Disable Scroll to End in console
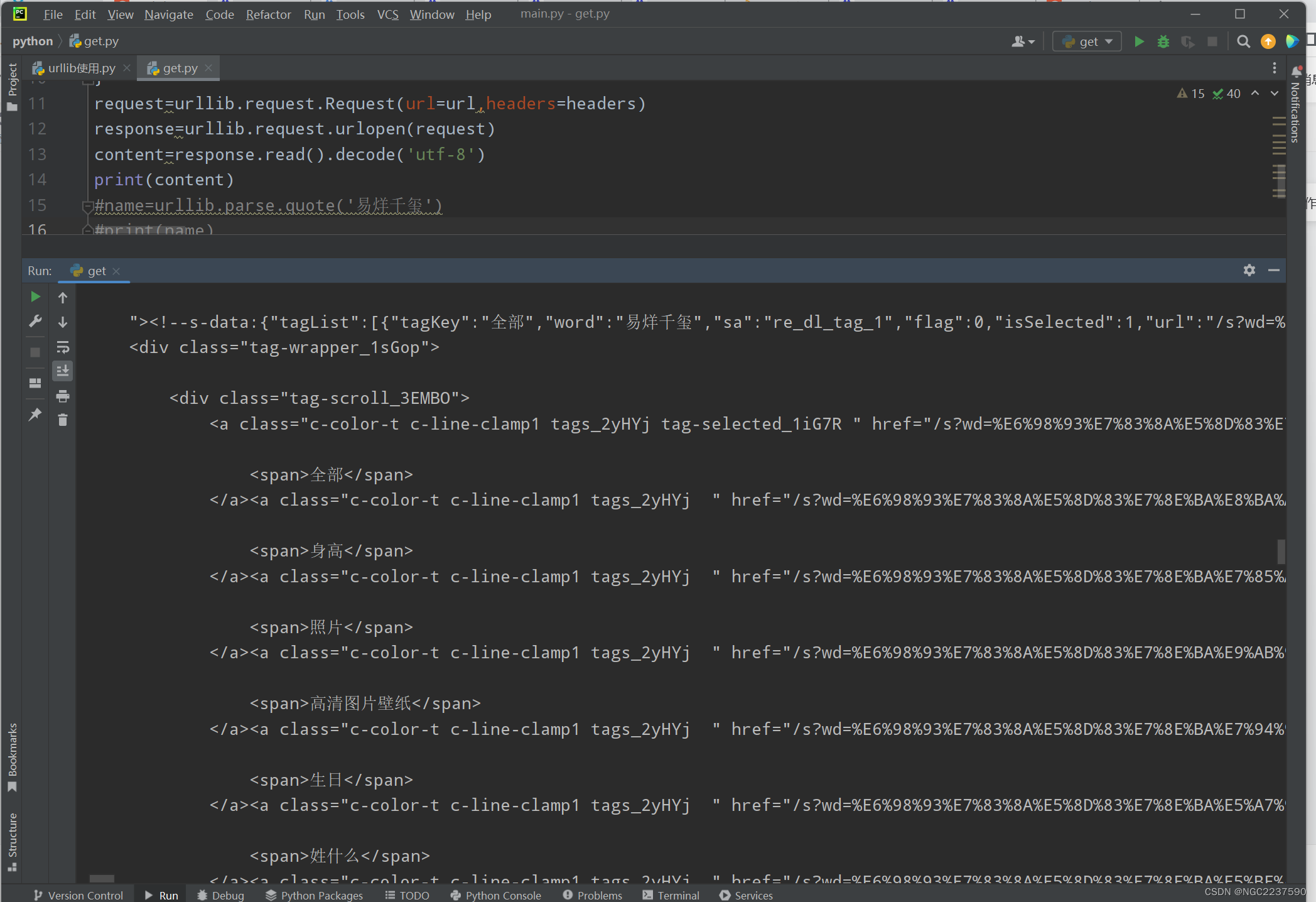 63,371
